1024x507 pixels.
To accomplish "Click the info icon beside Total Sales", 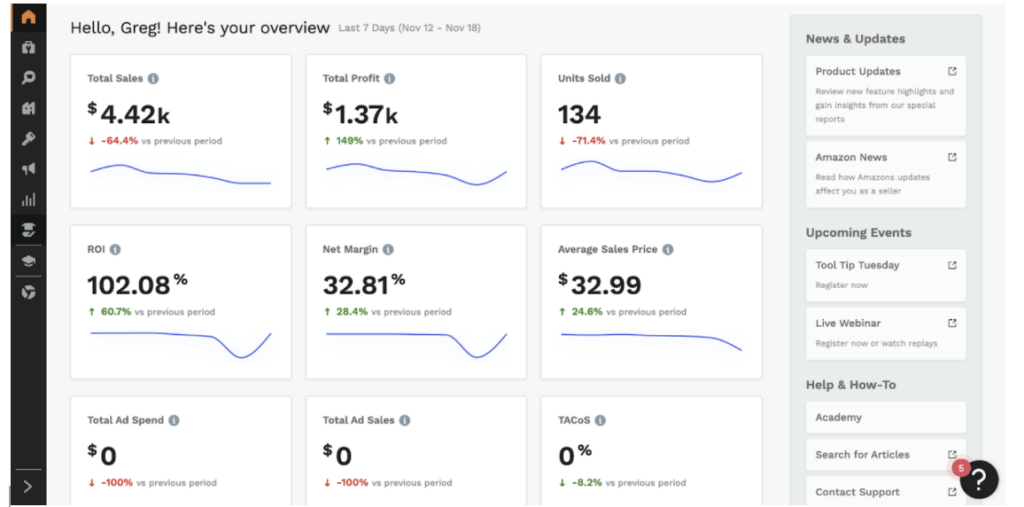I will click(153, 78).
